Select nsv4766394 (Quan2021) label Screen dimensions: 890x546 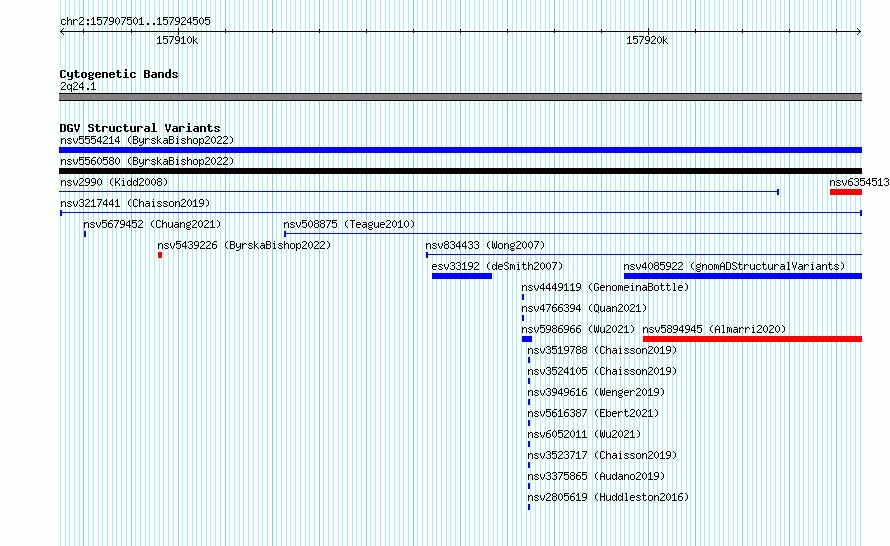click(x=584, y=308)
